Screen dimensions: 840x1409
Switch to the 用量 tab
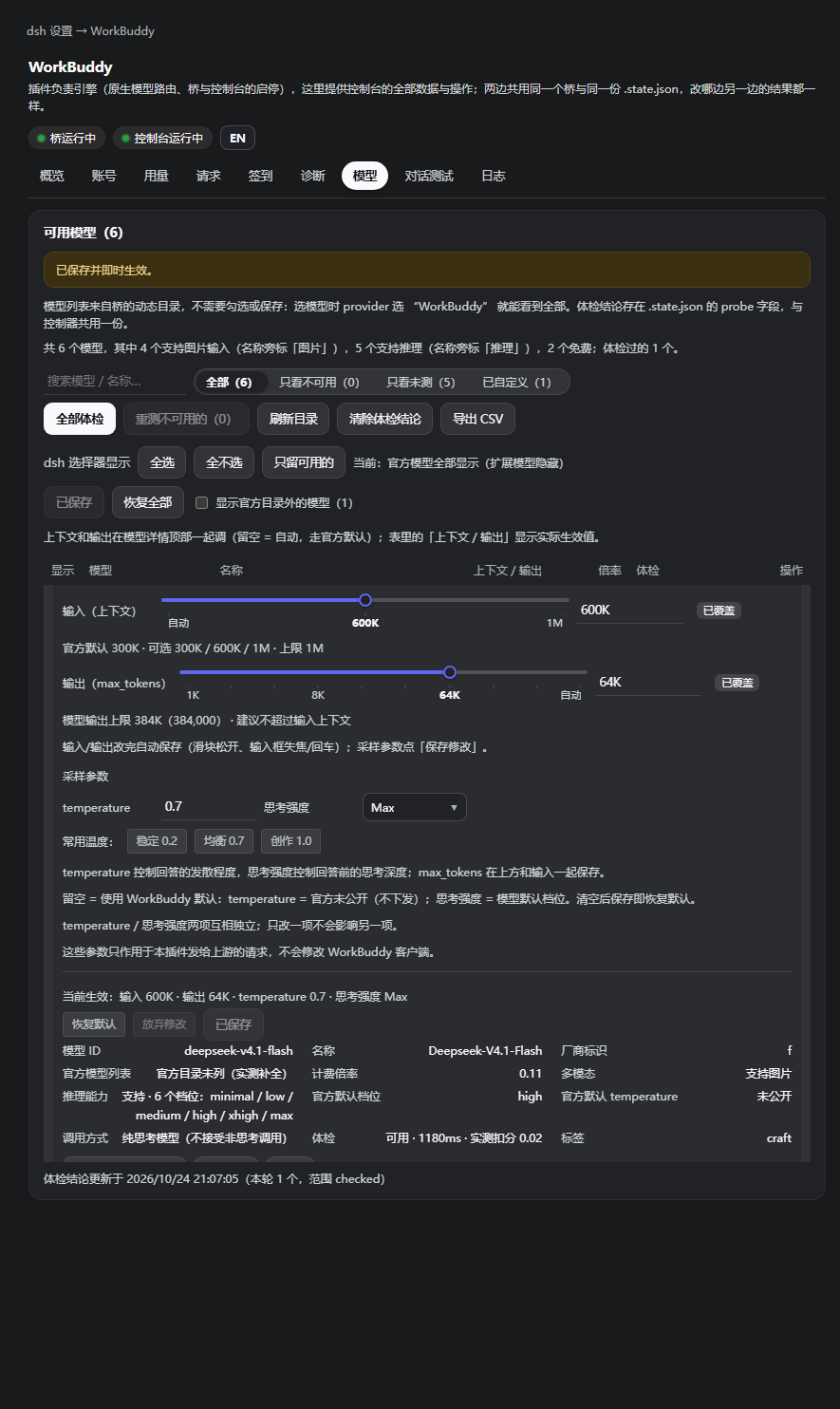tap(157, 176)
